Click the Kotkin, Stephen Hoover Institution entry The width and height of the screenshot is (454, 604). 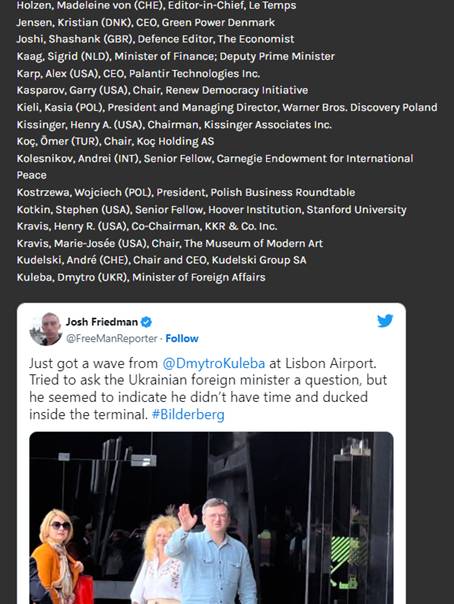211,210
